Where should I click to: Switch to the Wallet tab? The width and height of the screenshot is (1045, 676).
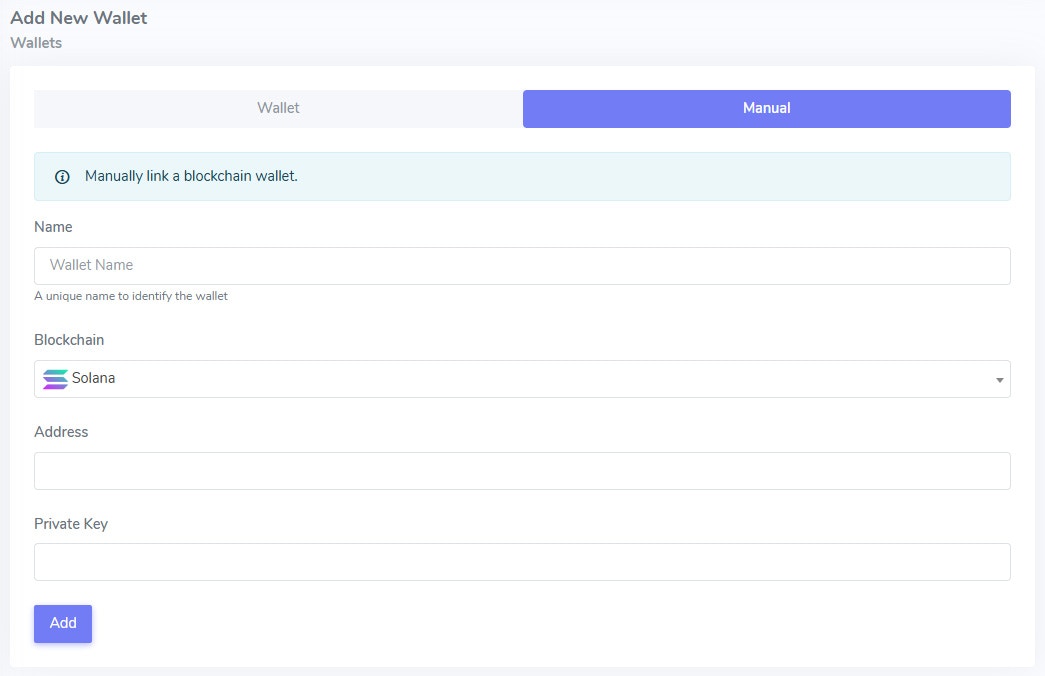278,109
